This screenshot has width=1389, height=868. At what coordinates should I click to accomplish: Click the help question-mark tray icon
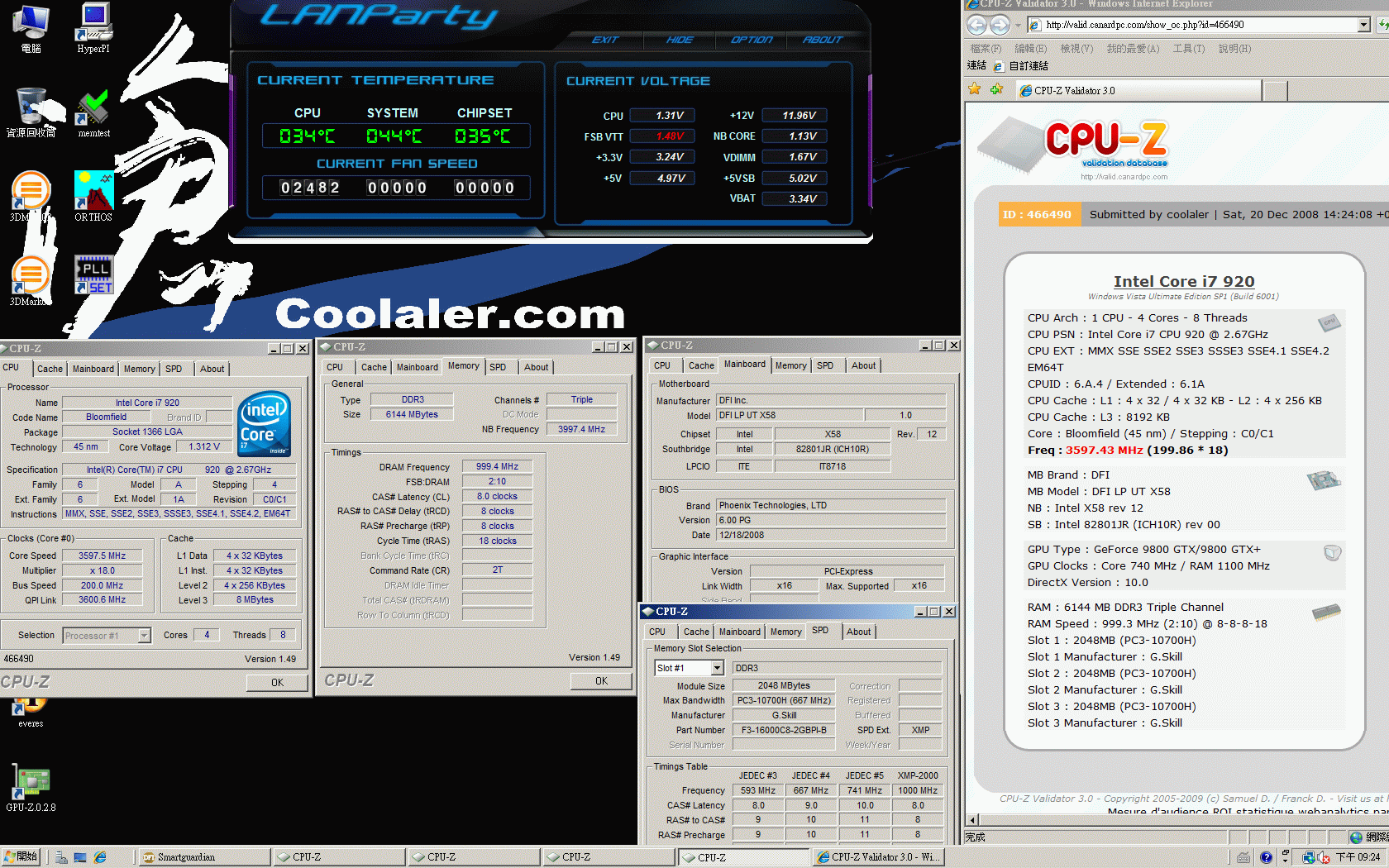click(1266, 857)
